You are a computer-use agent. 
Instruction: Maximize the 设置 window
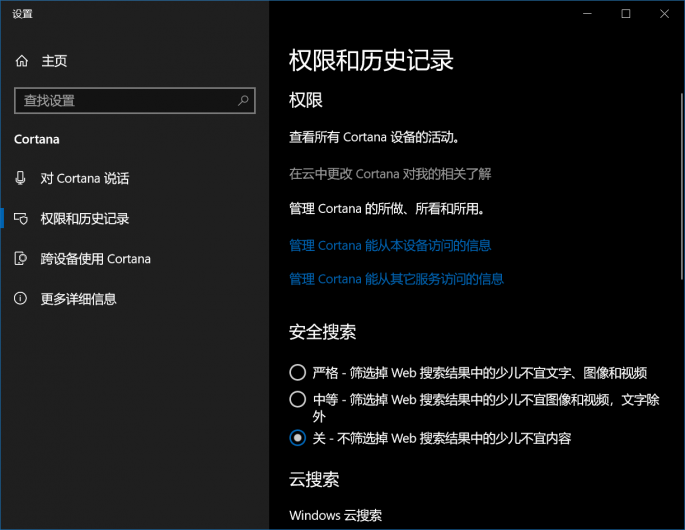pos(626,14)
